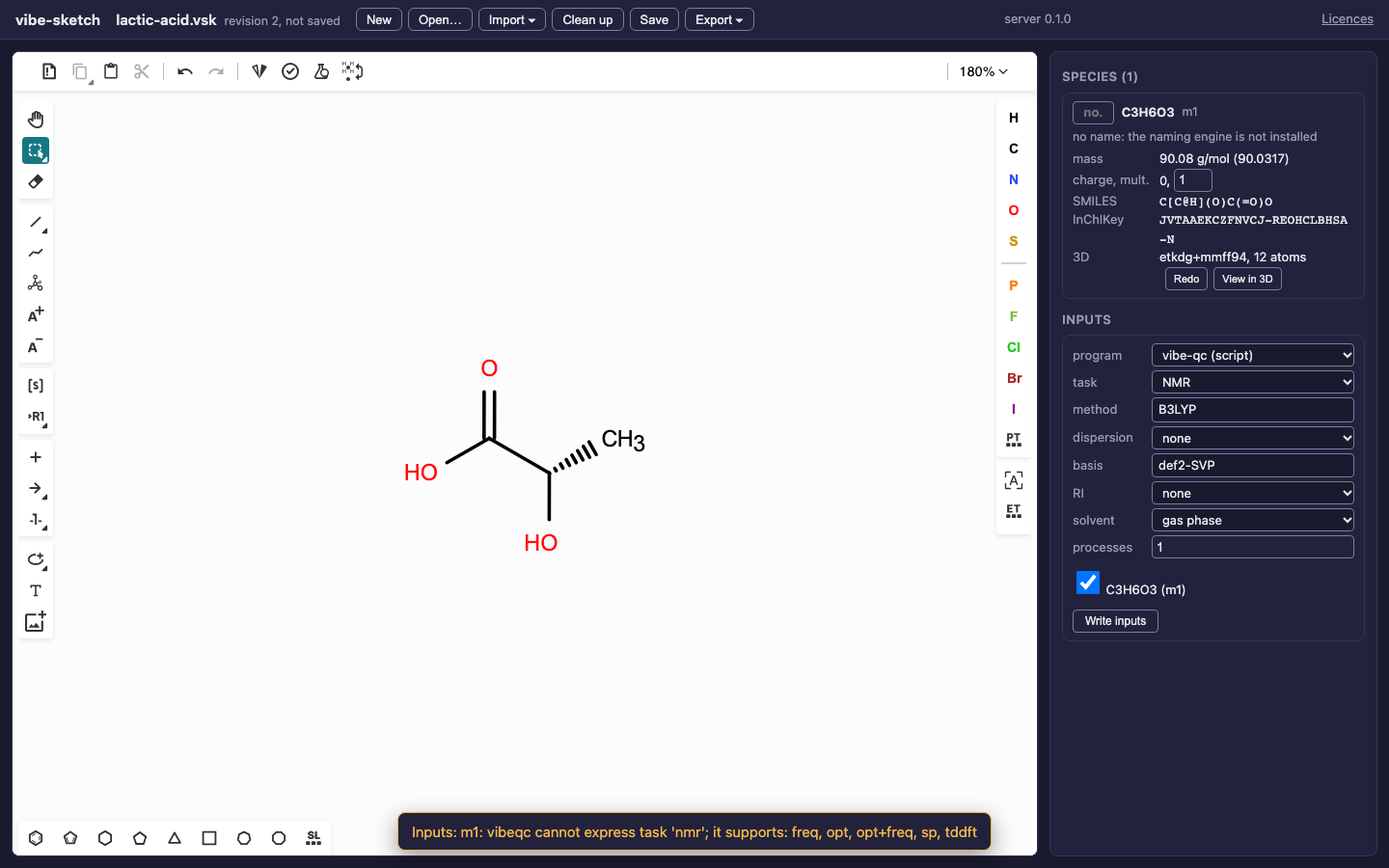Screen dimensions: 1389x868
Task: Open the program dropdown vibe-qc (script)
Action: click(1253, 355)
